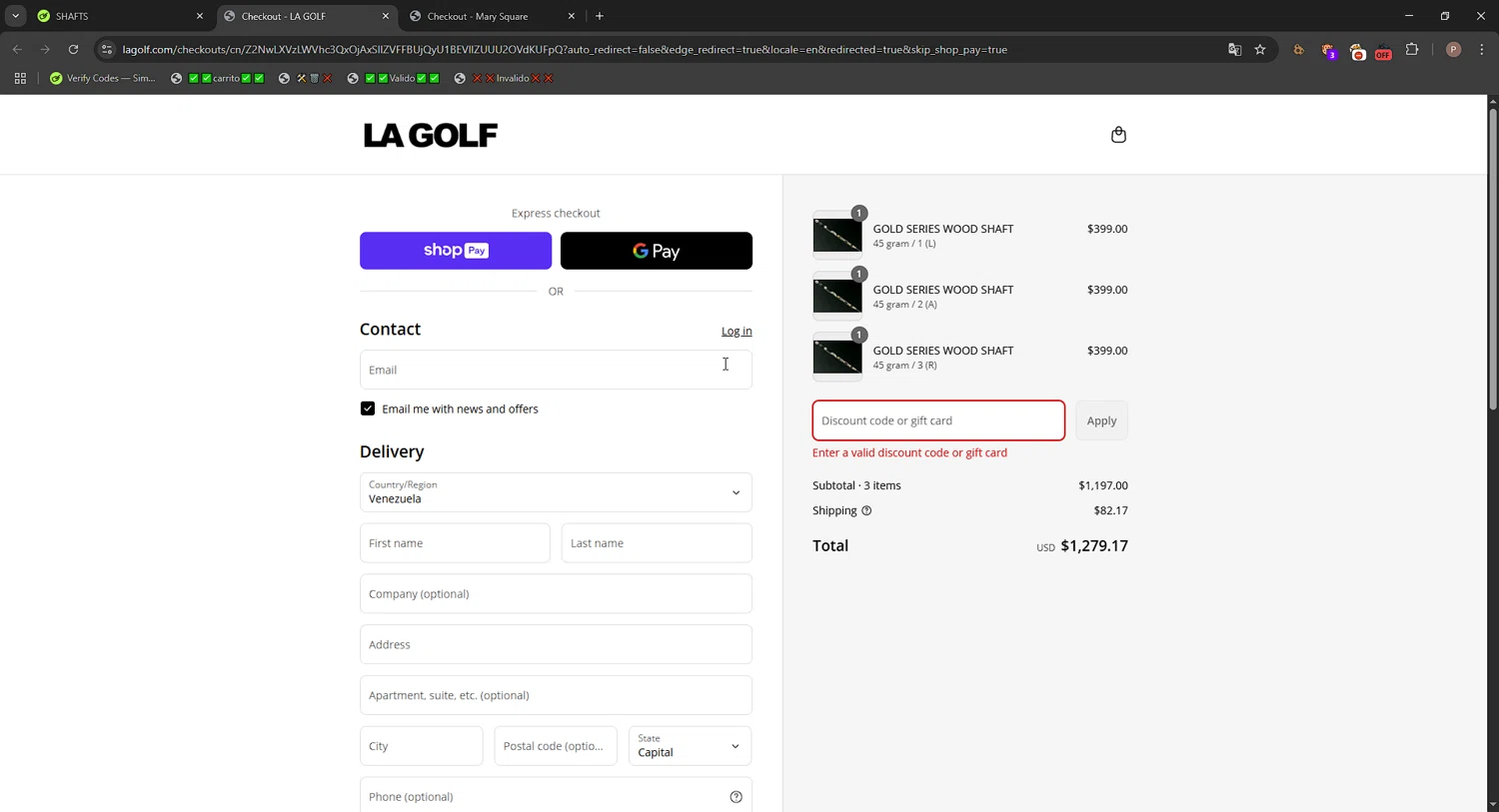The height and width of the screenshot is (812, 1499).
Task: Open the Verify Codes bookmark
Action: click(103, 78)
